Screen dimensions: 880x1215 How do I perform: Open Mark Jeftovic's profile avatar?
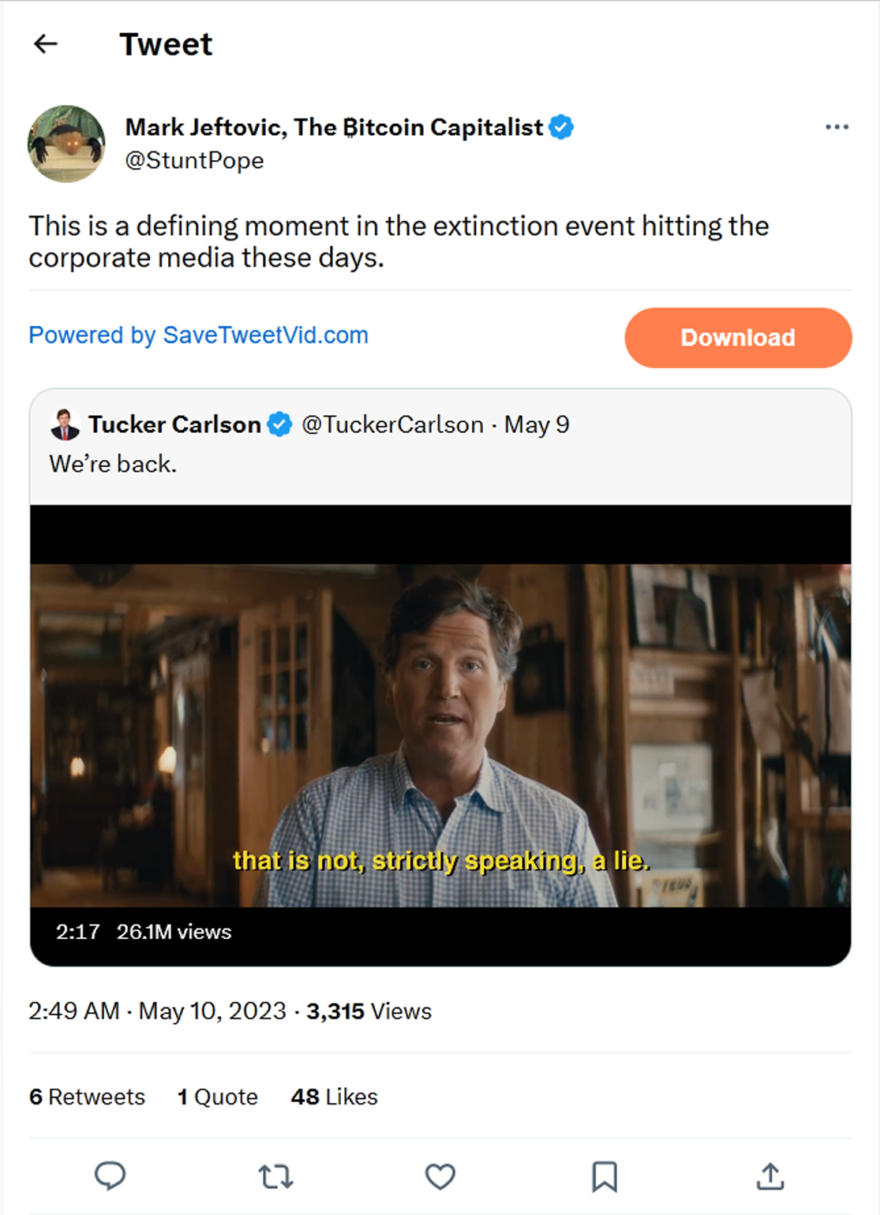66,143
